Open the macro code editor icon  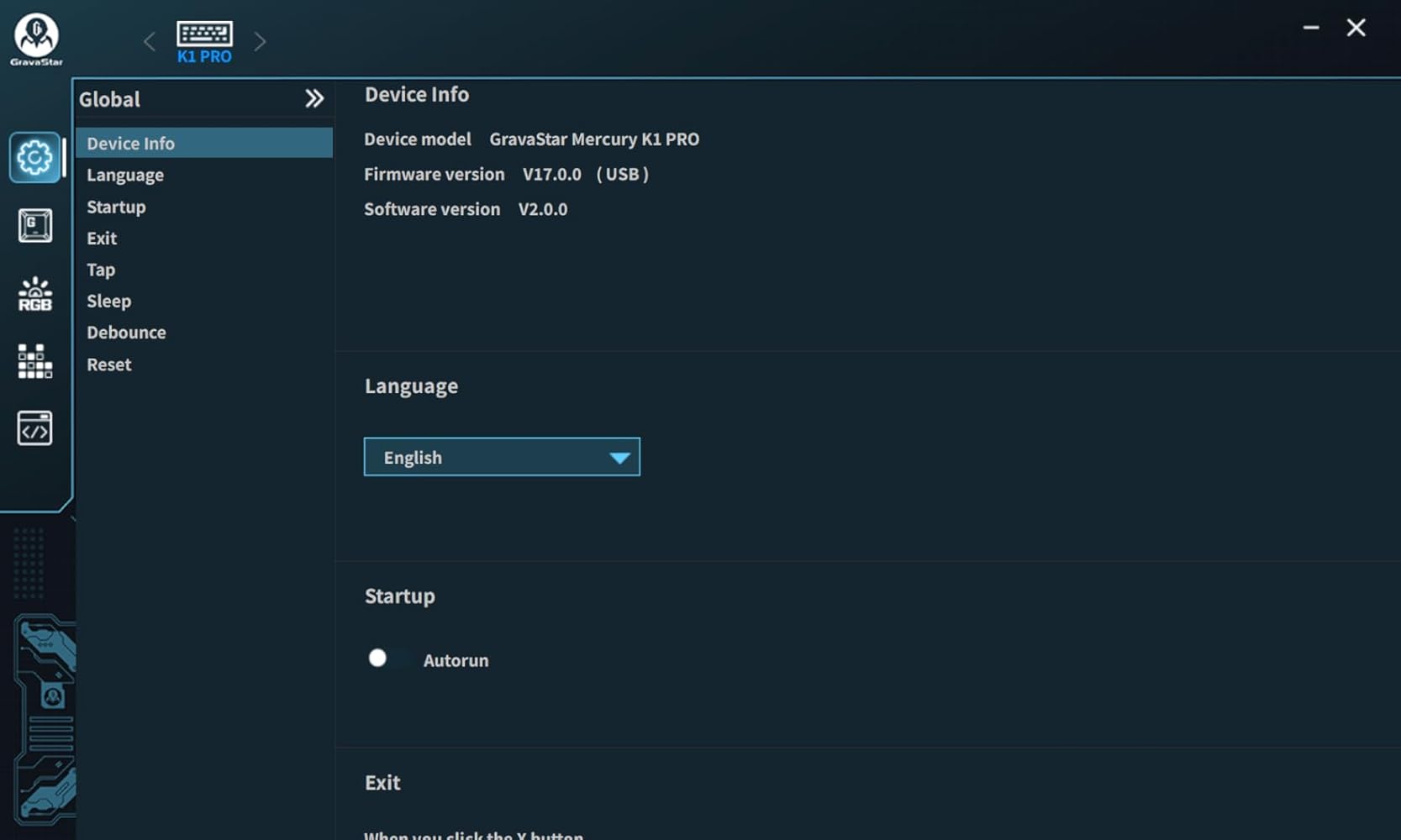pos(34,428)
